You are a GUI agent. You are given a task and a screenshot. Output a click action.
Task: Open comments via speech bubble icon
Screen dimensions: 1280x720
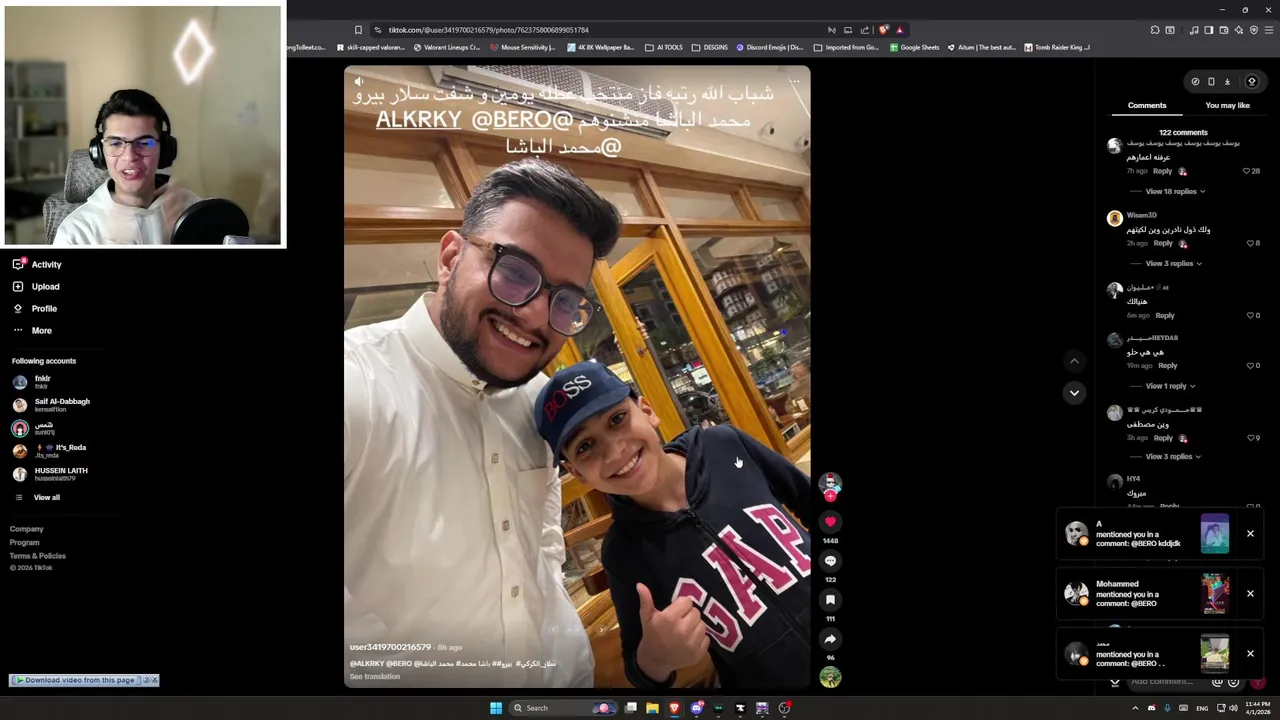pos(830,561)
